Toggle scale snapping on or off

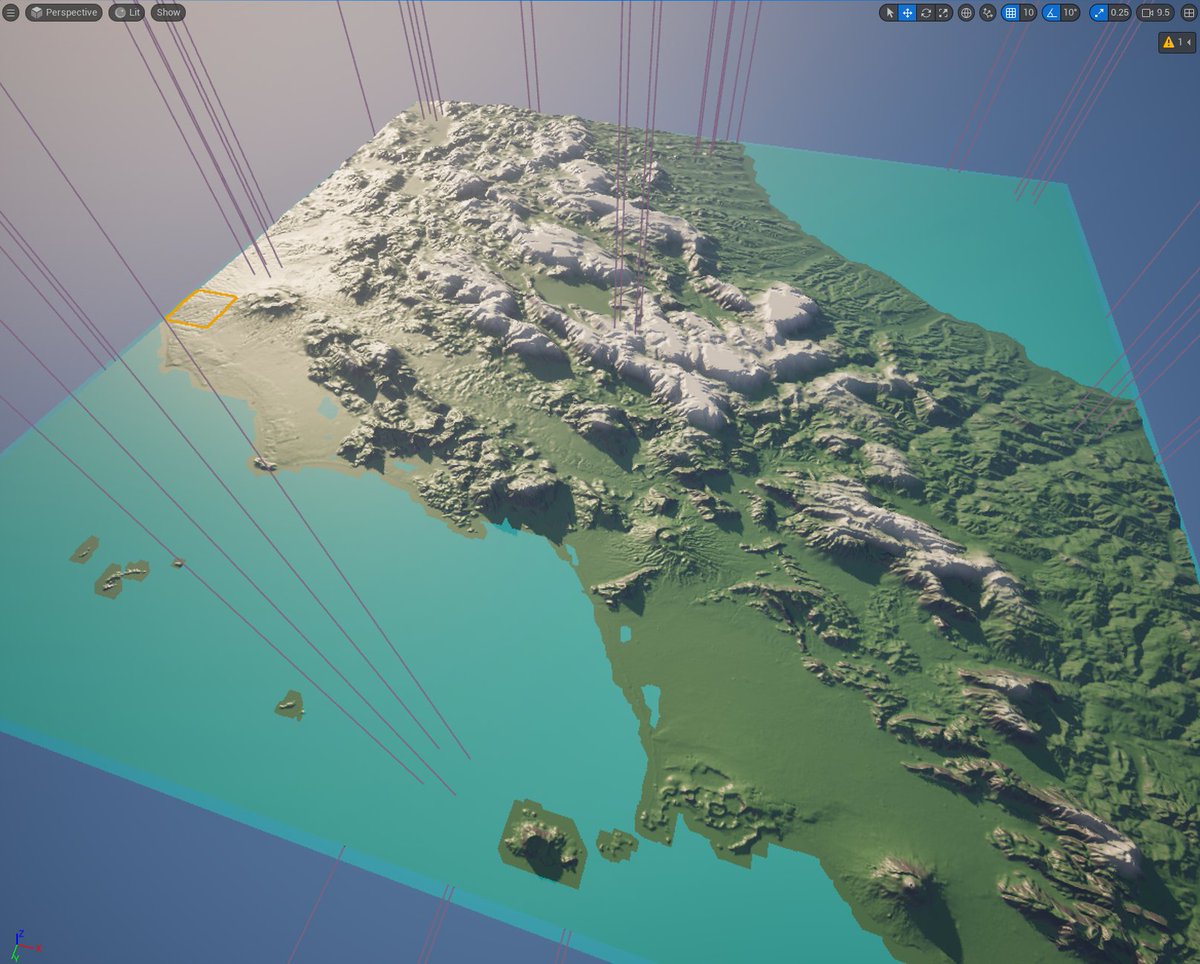click(x=1099, y=13)
